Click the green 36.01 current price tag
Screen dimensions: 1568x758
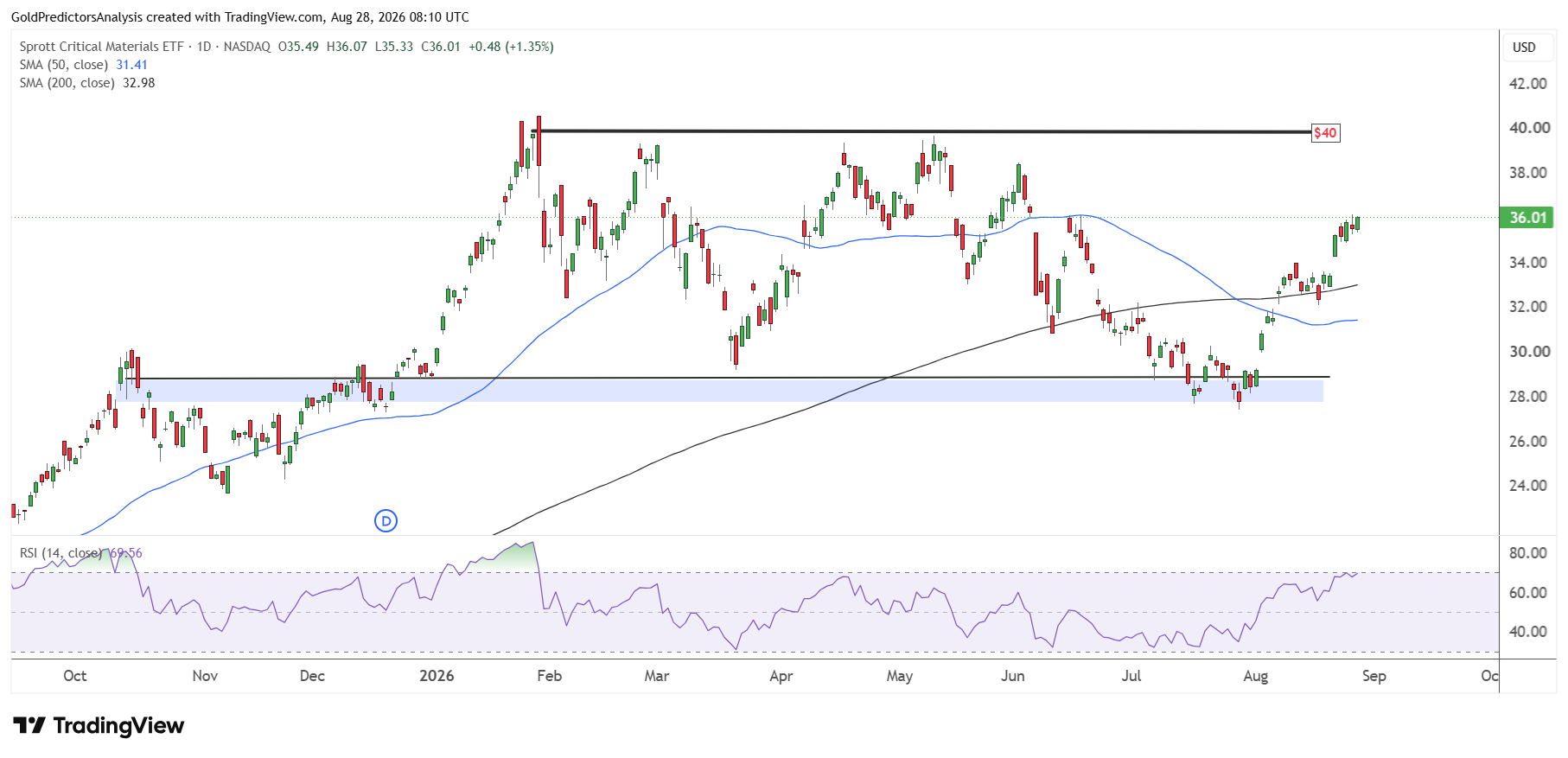click(x=1527, y=218)
